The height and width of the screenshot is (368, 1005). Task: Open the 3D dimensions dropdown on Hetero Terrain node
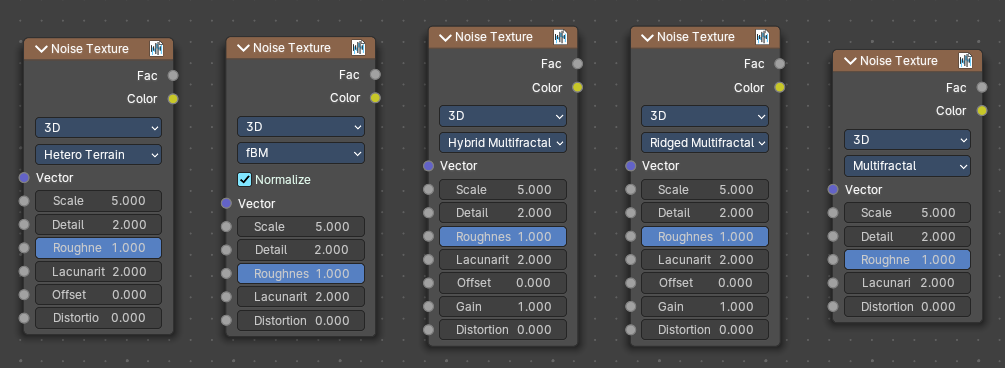(x=99, y=128)
